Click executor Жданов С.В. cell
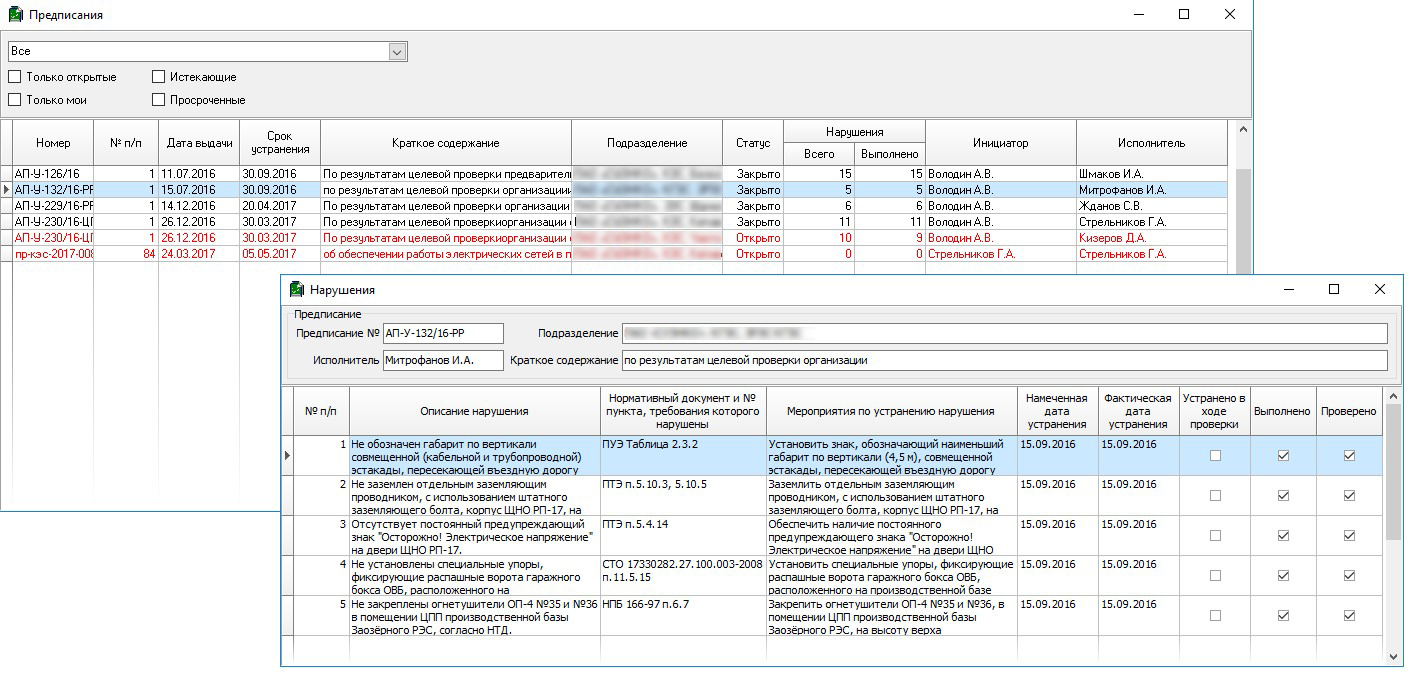The image size is (1416, 682). click(x=1152, y=206)
